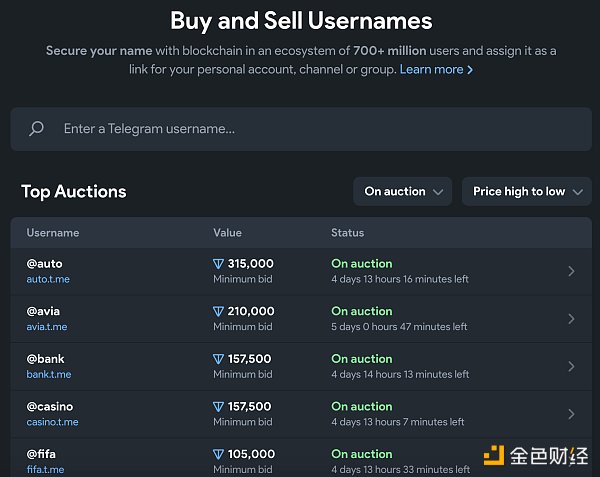This screenshot has height=477, width=600.
Task: Click the TON icon beside 105,000
Action: (x=219, y=454)
